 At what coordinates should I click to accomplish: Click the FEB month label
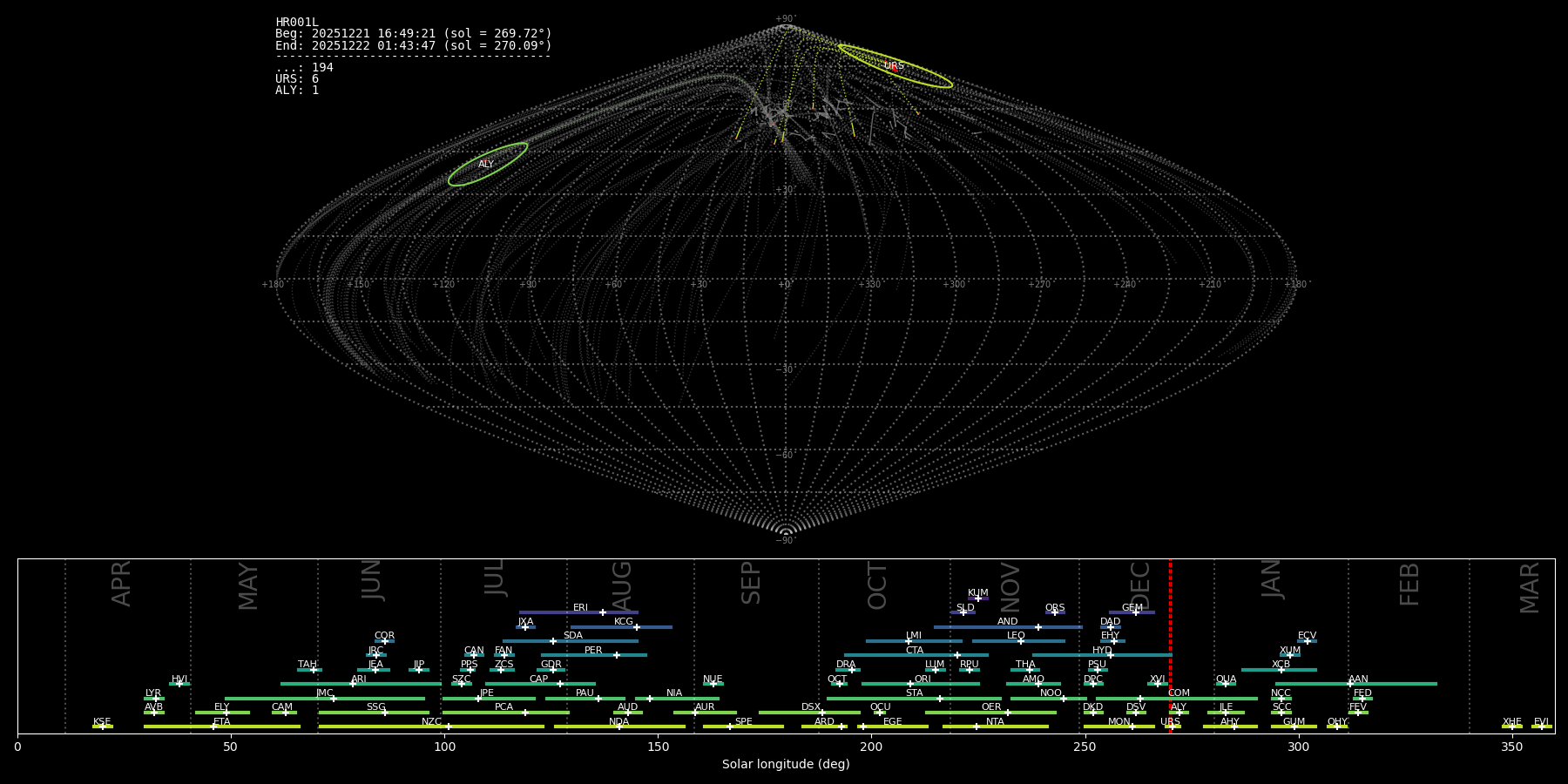[x=1409, y=584]
